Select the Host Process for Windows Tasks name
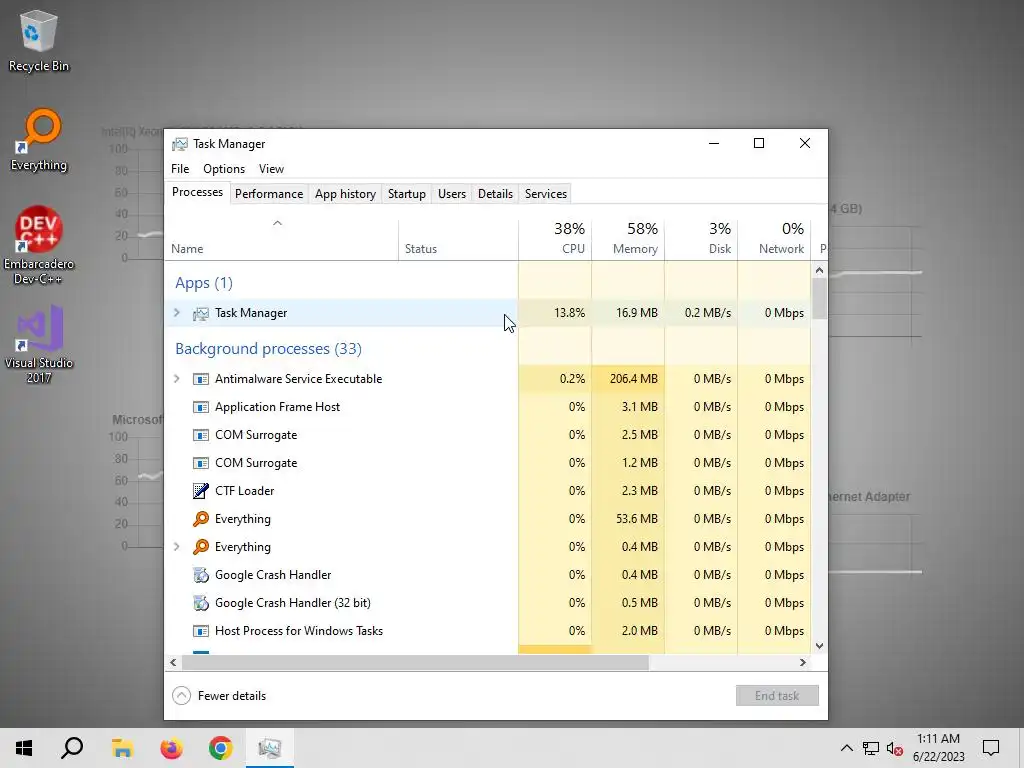Image resolution: width=1024 pixels, height=768 pixels. [299, 632]
